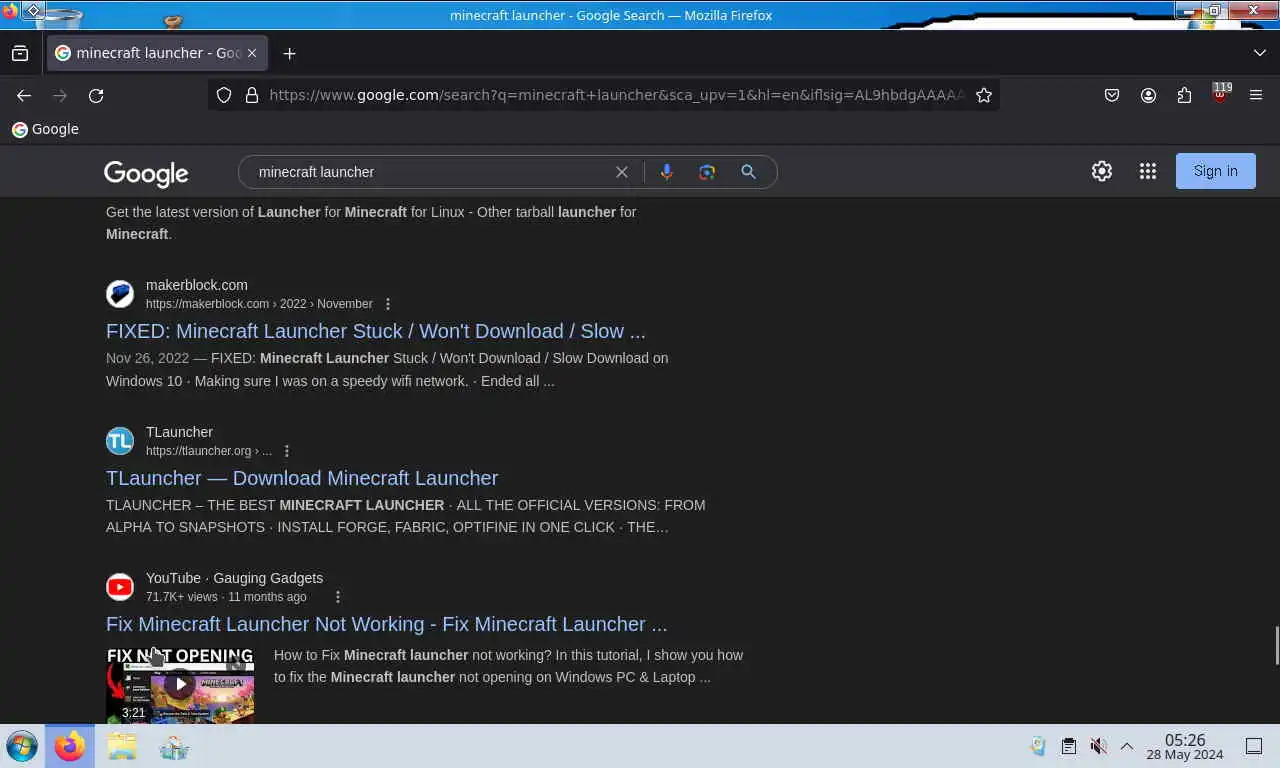Open Firefox application hamburger menu
Screen dimensions: 1280x768
point(1256,95)
